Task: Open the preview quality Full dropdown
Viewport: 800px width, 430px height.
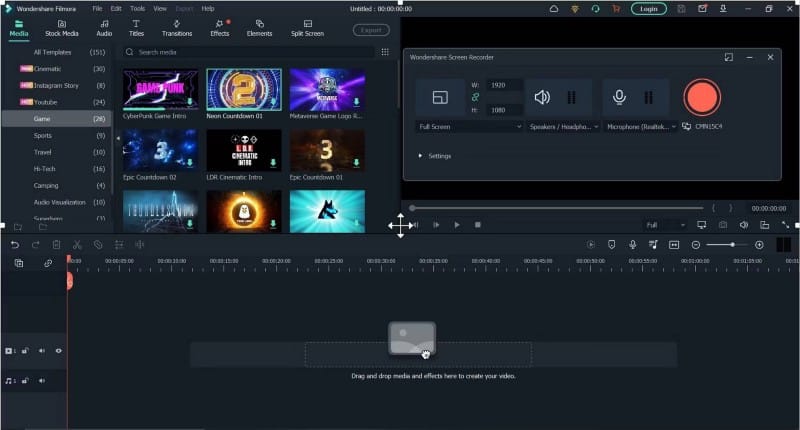Action: pos(665,225)
